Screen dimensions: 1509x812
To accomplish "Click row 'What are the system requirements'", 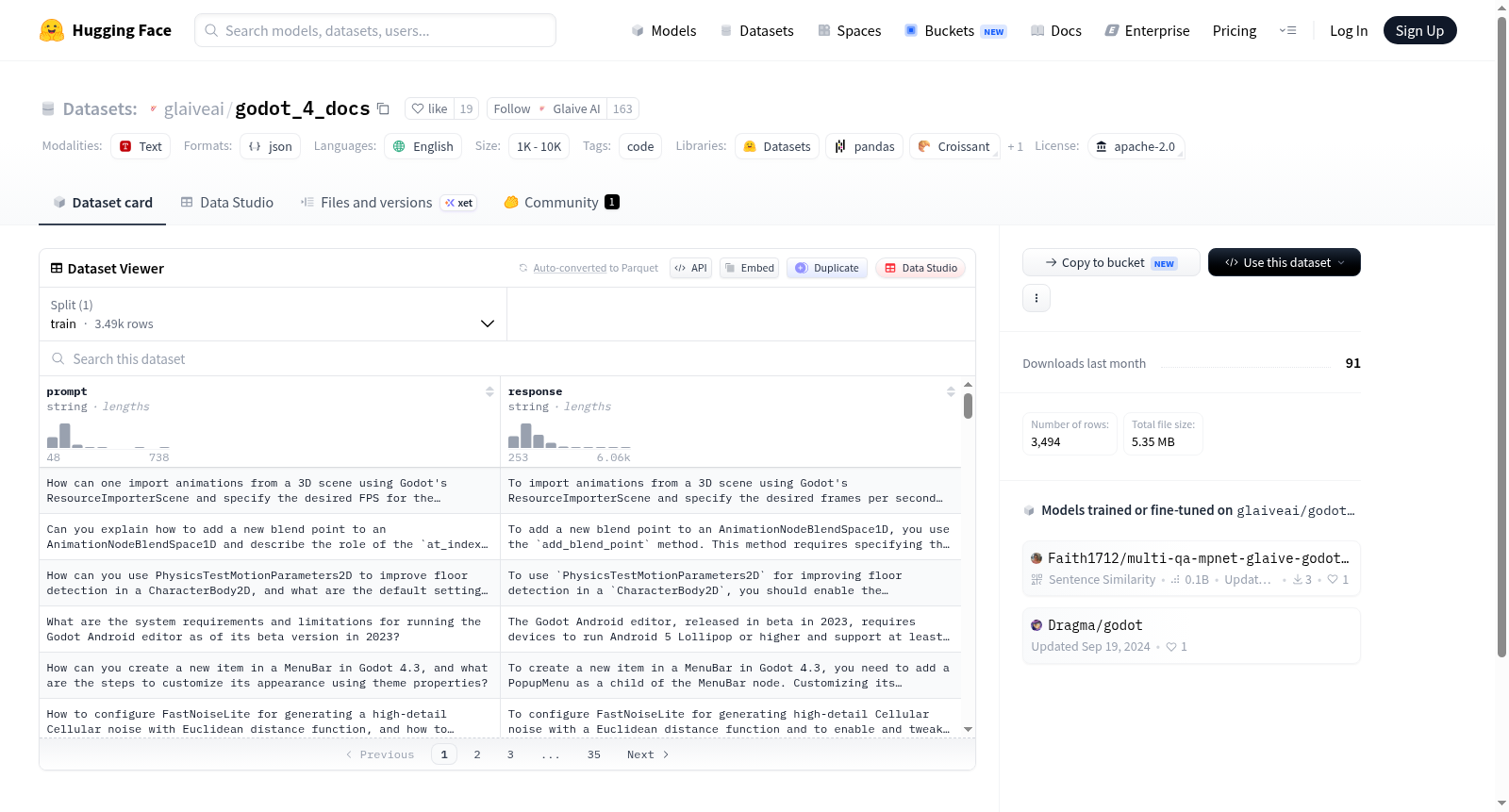I will 270,629.
